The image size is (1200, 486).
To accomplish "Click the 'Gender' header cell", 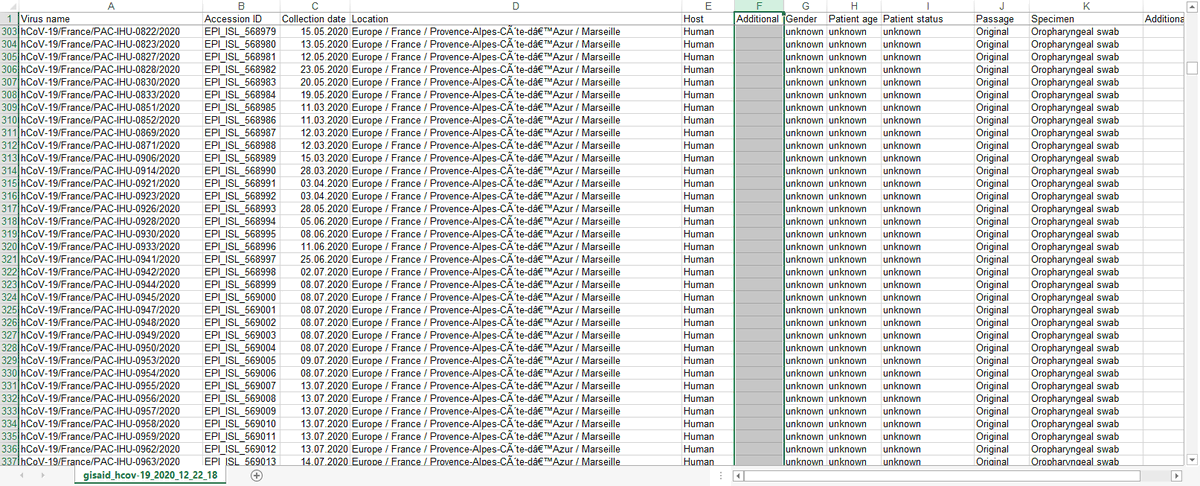I will pos(805,19).
